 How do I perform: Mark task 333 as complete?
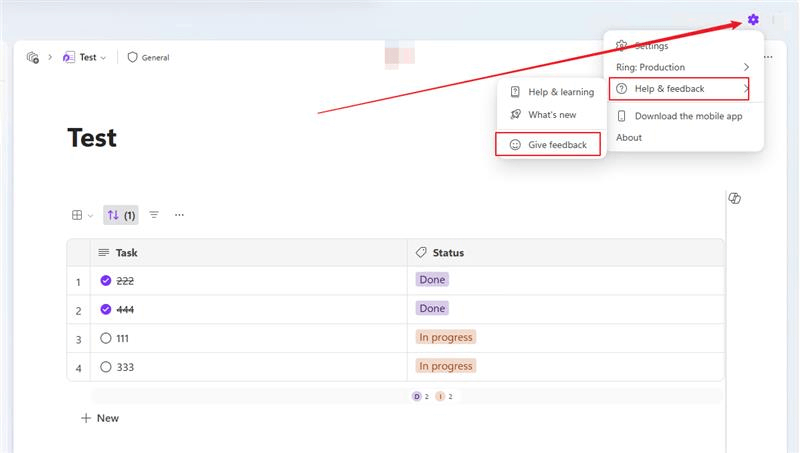106,367
